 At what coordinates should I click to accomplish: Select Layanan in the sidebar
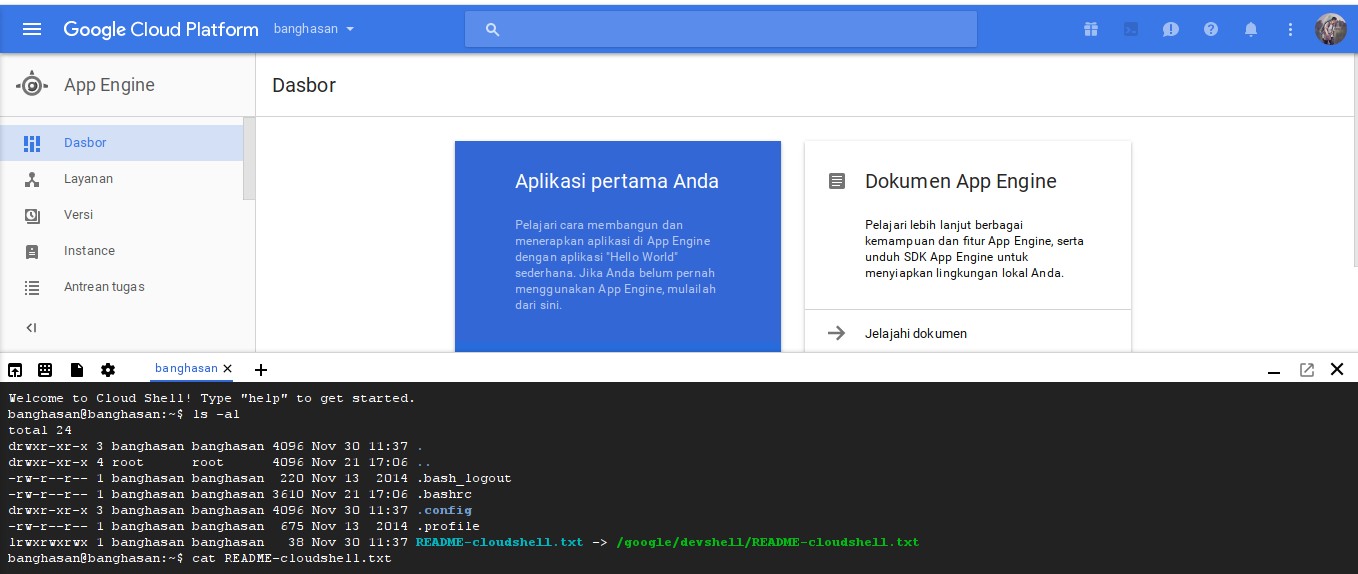[x=88, y=179]
